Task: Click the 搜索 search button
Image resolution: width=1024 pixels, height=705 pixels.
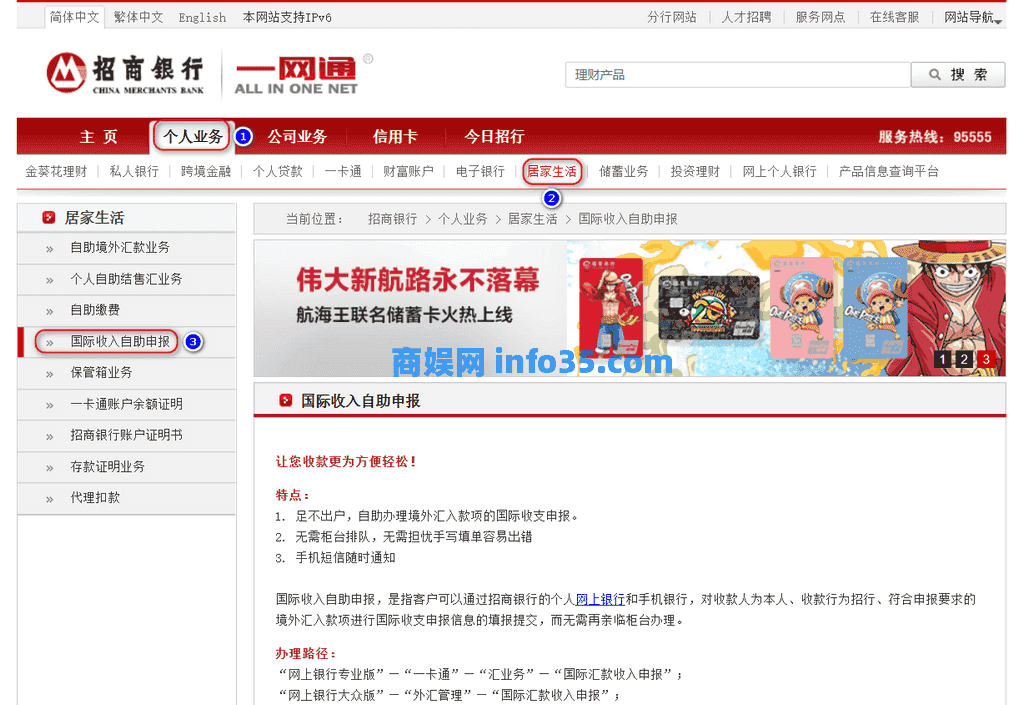Action: click(958, 74)
